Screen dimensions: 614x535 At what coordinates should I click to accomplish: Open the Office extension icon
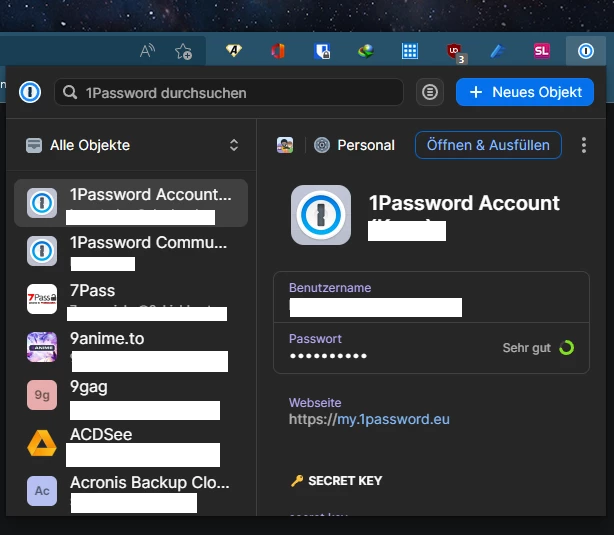(x=278, y=51)
